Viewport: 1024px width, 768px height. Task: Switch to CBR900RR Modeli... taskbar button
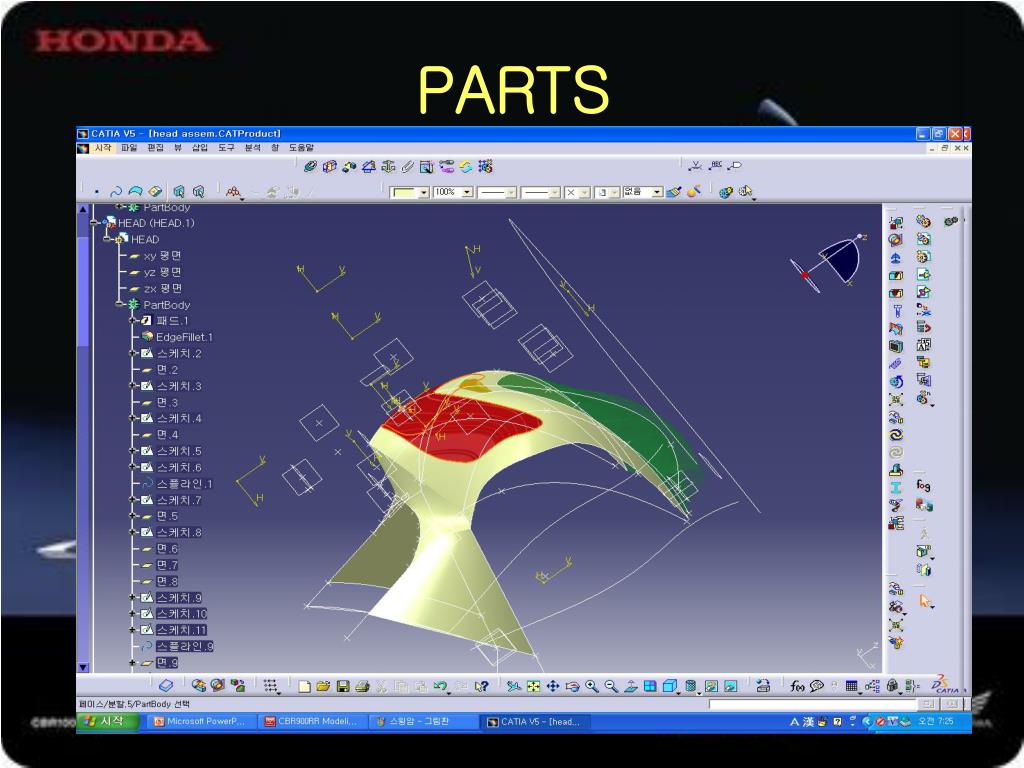[x=312, y=722]
